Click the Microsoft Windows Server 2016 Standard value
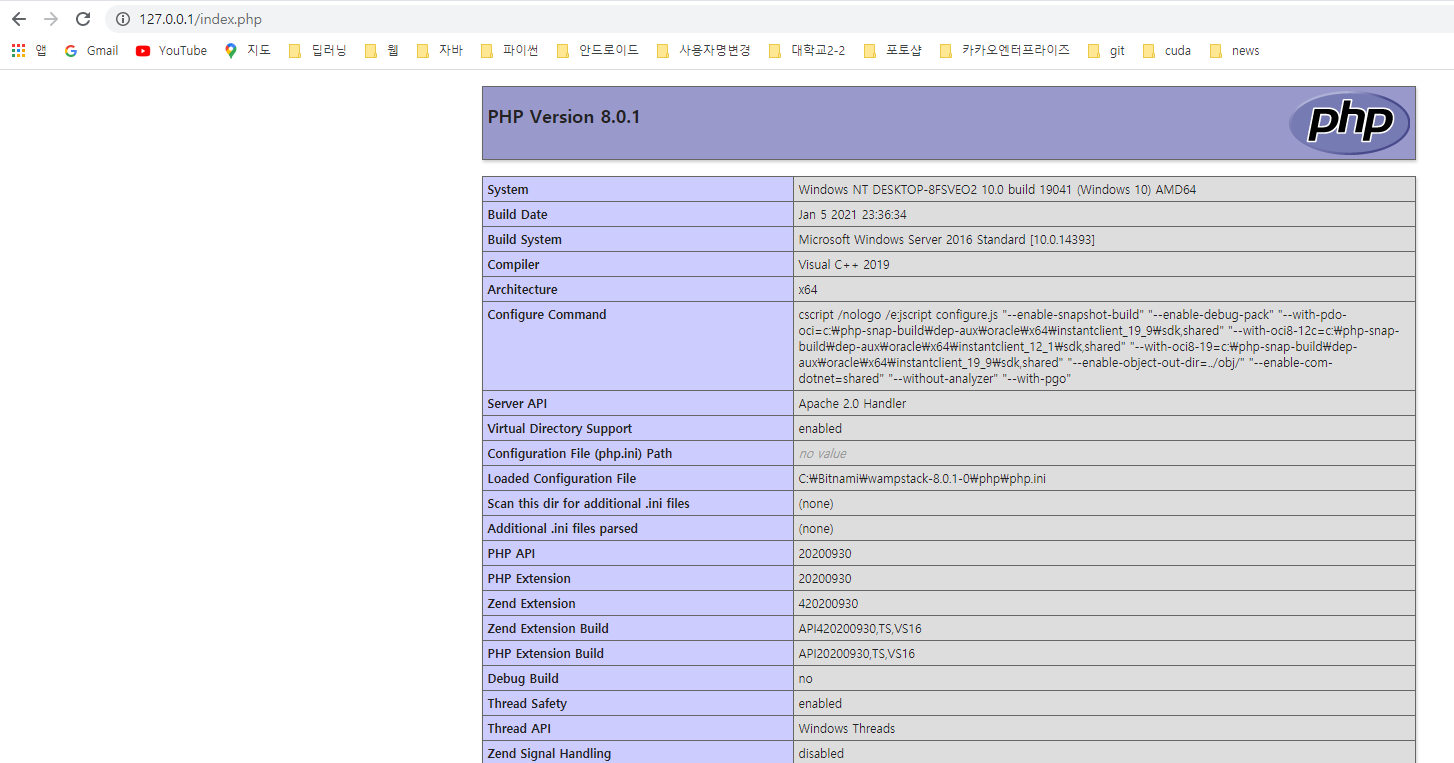 [x=946, y=240]
